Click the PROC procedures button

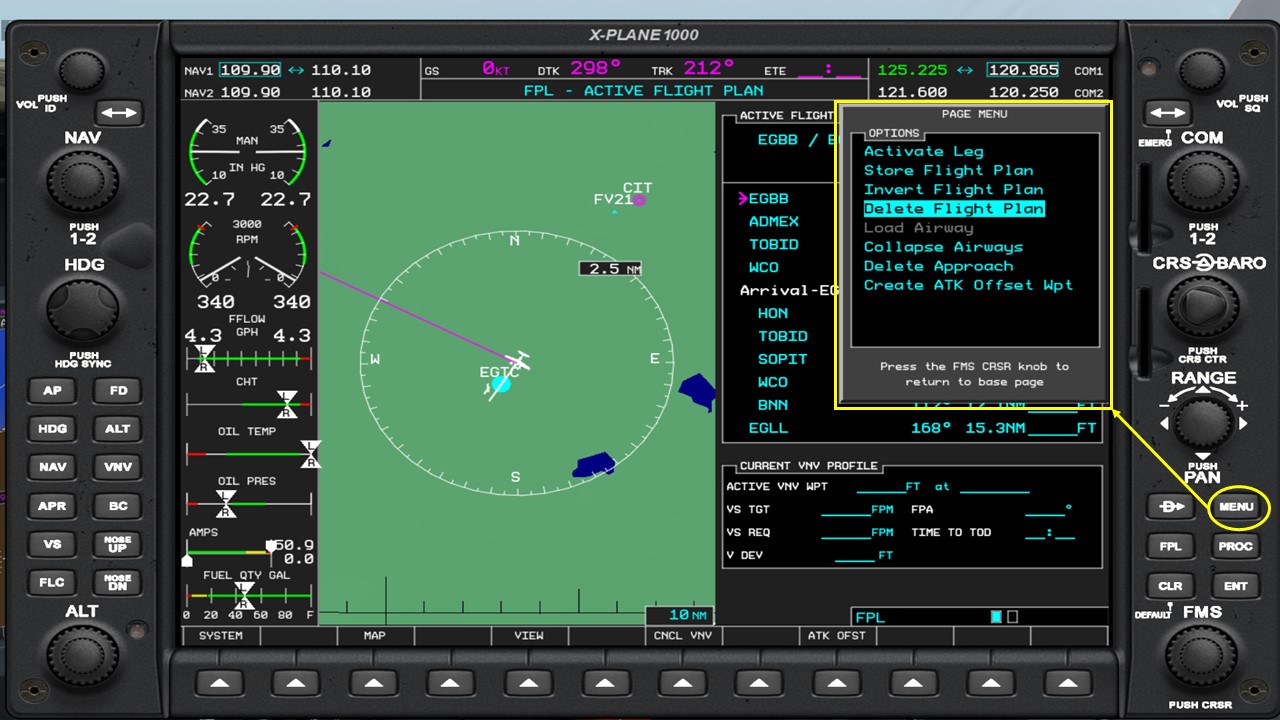[1236, 547]
